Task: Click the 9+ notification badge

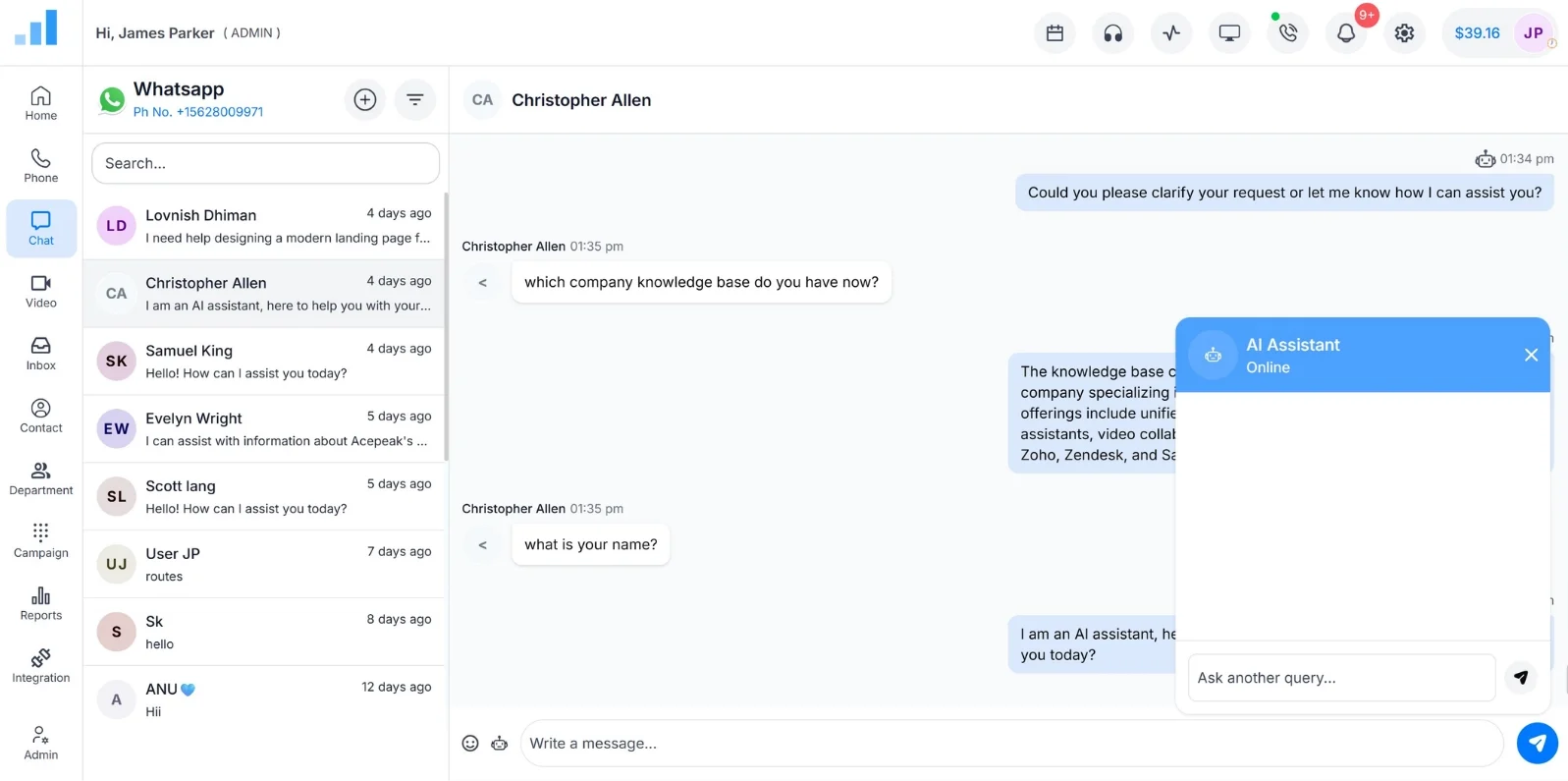Action: (x=1367, y=15)
